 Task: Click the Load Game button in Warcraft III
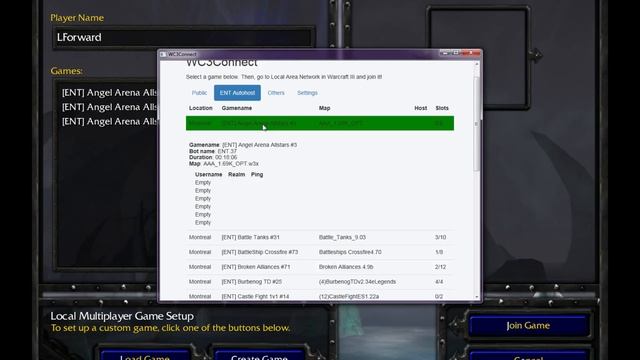[x=145, y=356]
